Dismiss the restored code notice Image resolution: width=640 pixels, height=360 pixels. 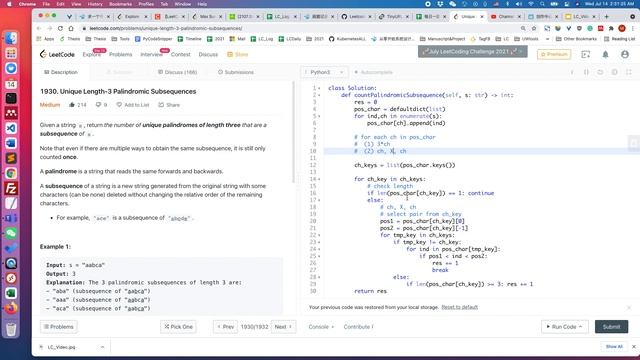click(x=629, y=307)
